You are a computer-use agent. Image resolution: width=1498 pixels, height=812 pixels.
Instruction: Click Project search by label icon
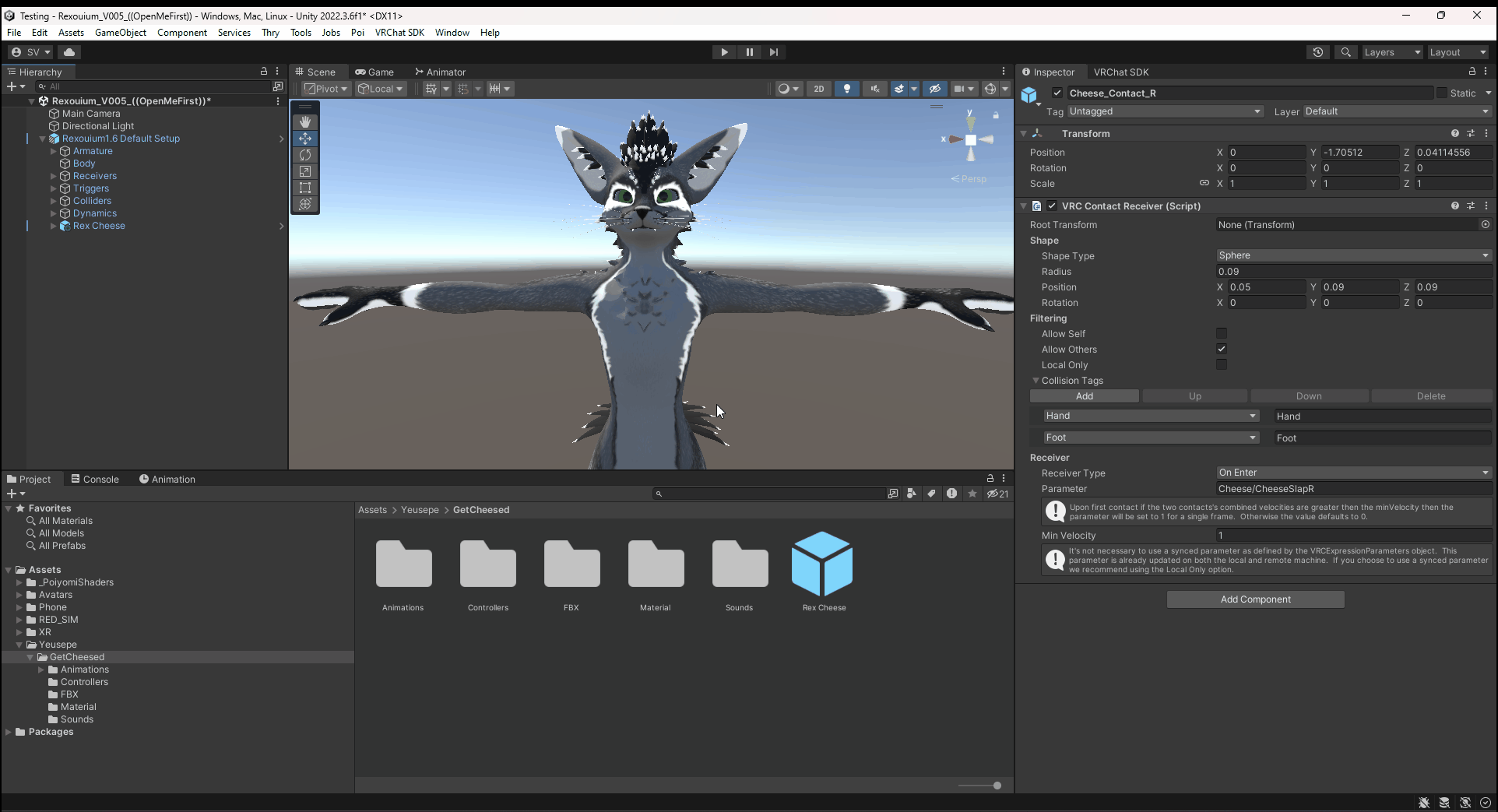931,494
